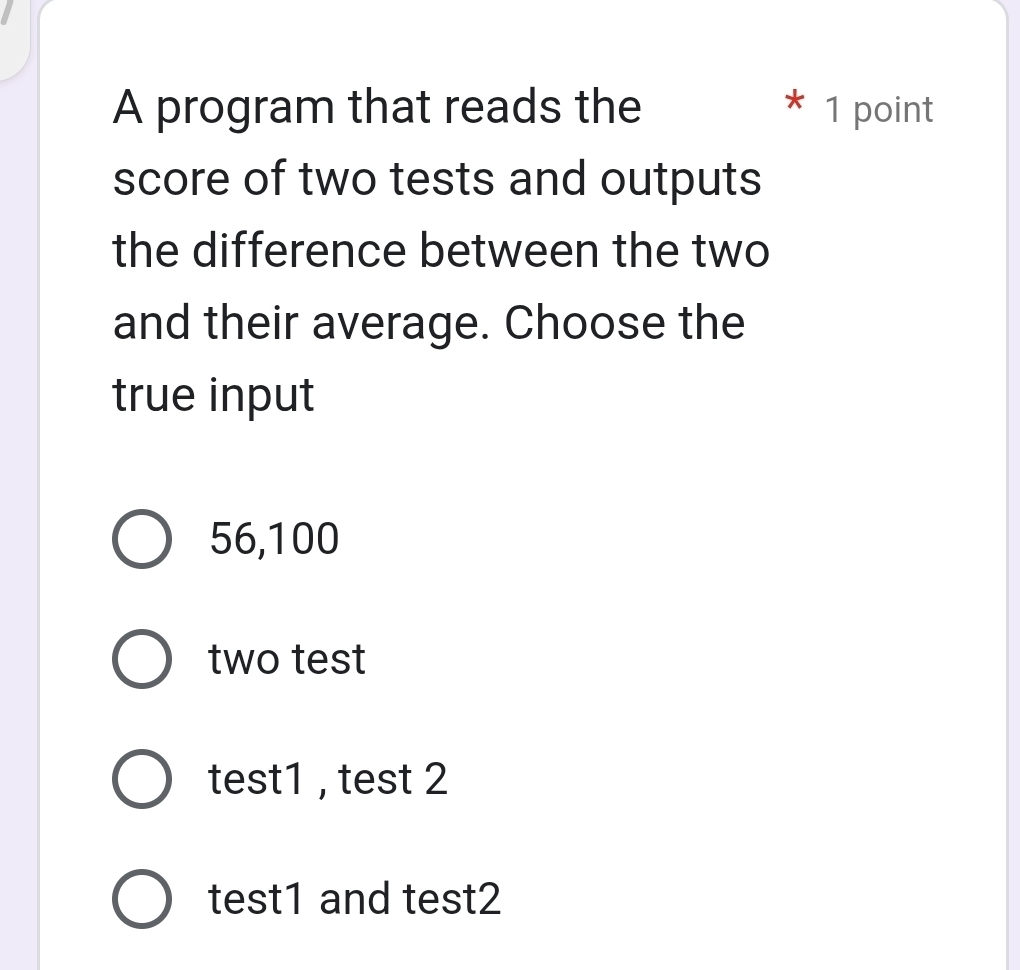Select the radio button for "test1 , test 2"

[141, 779]
